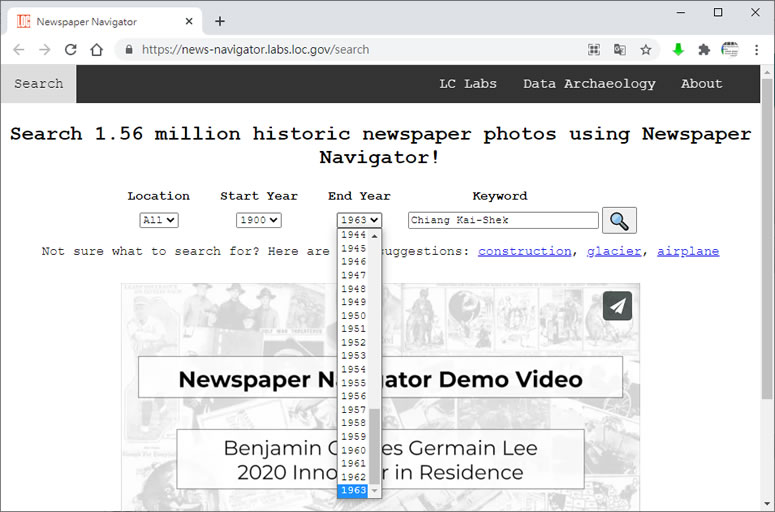Pick 1956 in the year list
This screenshot has height=512, width=775.
[x=353, y=396]
